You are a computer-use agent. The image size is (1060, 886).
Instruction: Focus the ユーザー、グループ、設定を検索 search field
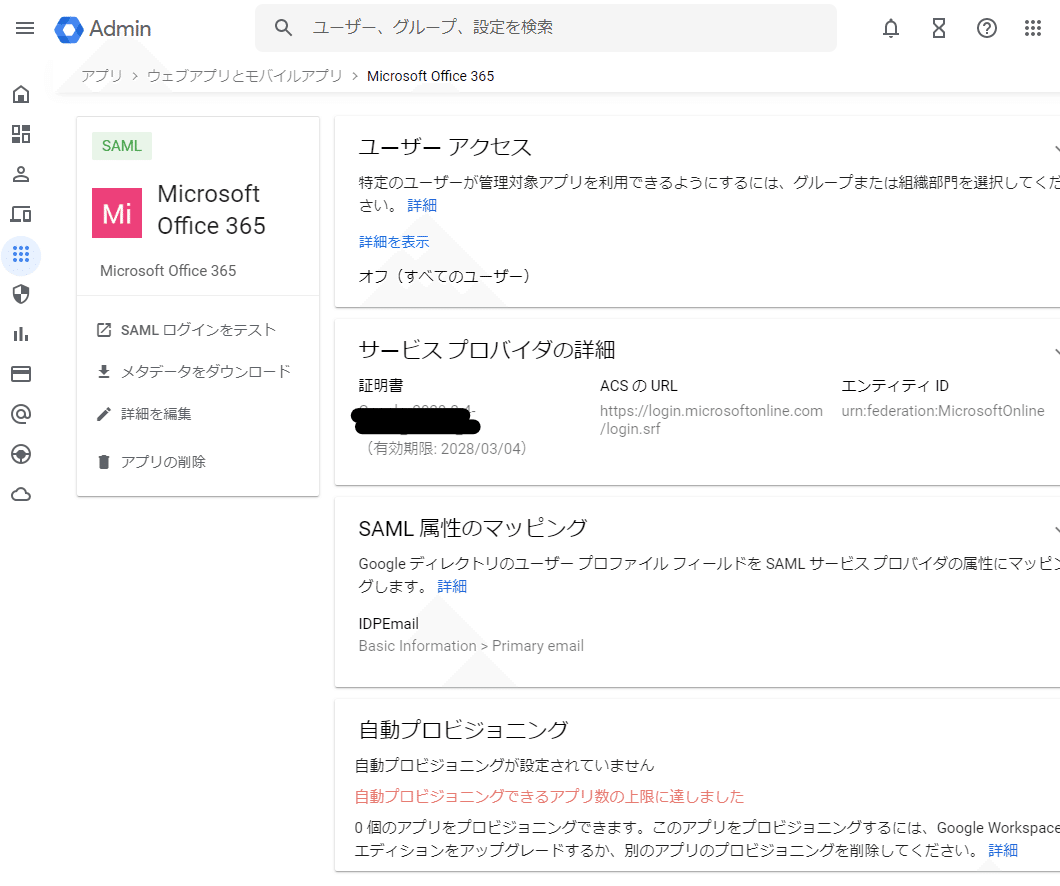point(546,28)
